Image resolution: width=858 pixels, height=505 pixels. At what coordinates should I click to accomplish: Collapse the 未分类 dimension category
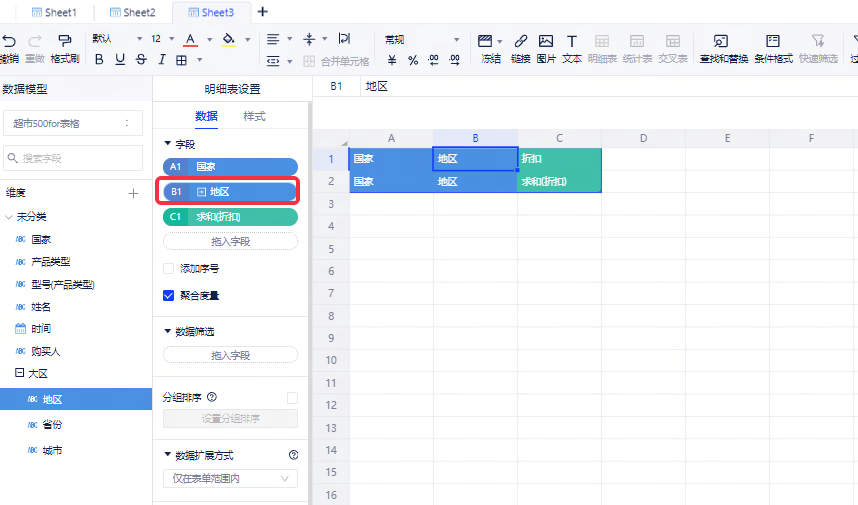click(x=9, y=216)
